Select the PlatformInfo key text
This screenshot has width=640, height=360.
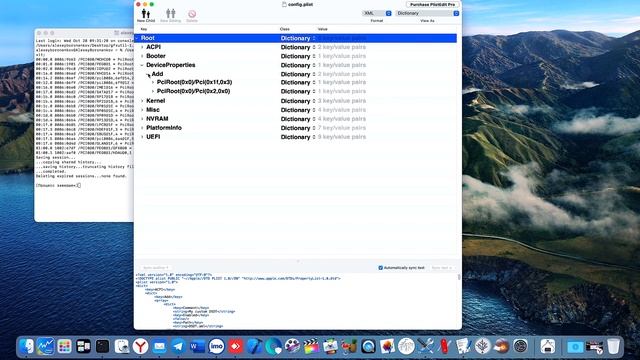pos(164,127)
